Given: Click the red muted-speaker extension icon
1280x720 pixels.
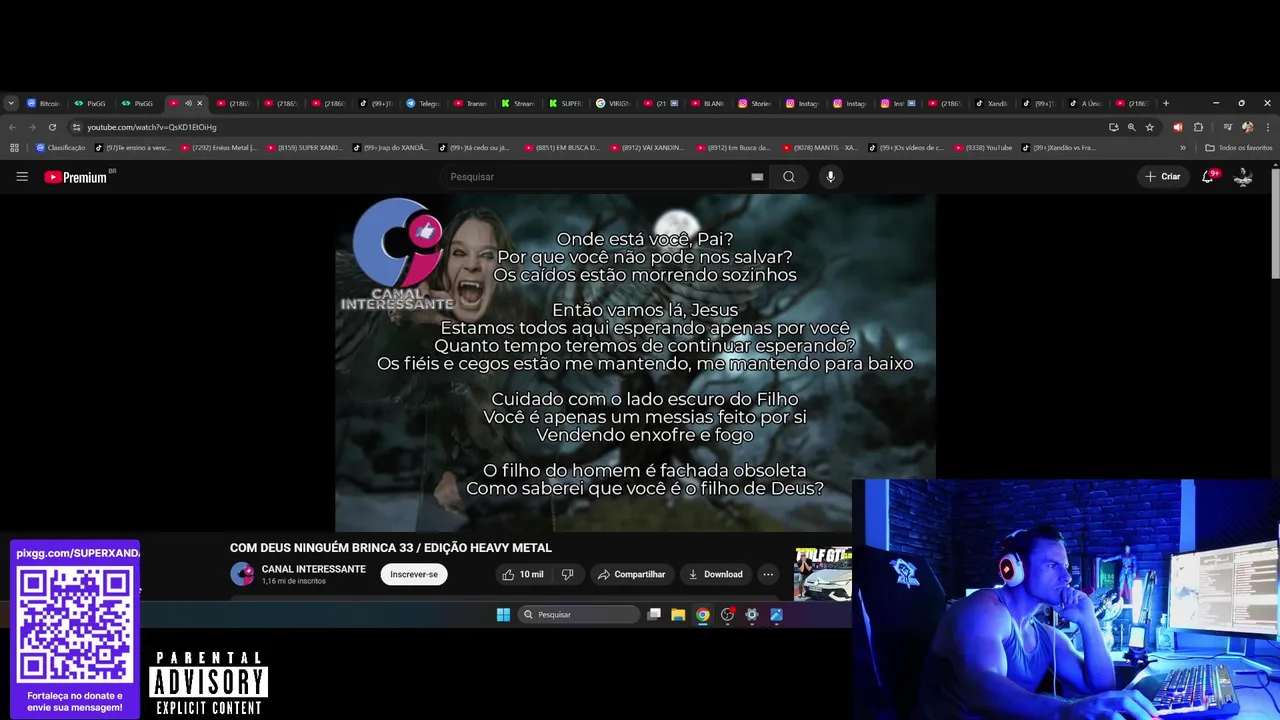Looking at the screenshot, I should click(x=1177, y=127).
